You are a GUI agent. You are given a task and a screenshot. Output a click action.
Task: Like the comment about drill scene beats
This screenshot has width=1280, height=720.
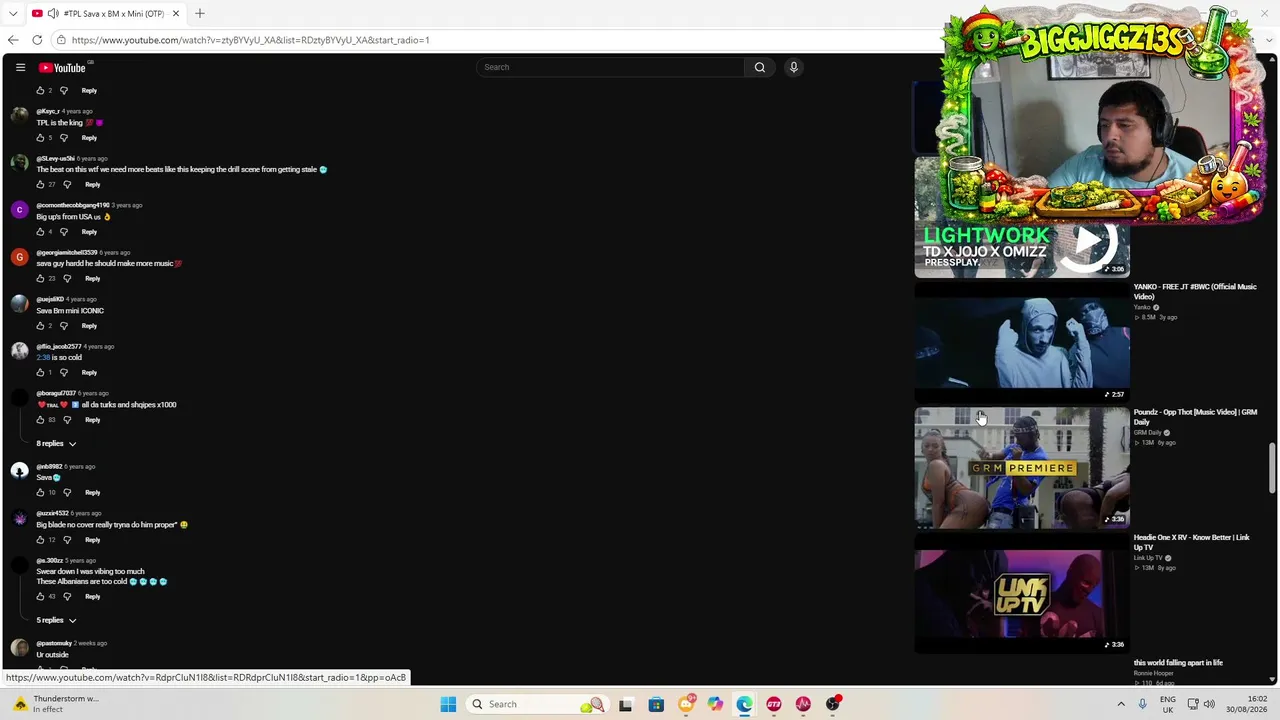(41, 185)
